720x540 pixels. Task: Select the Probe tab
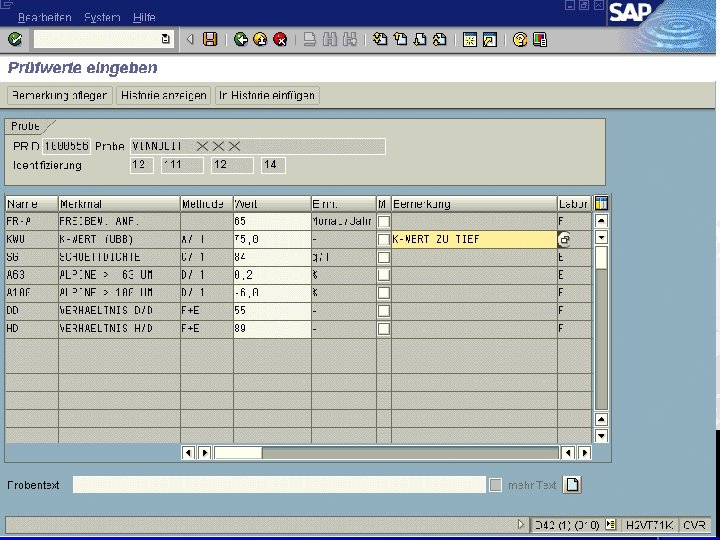[26, 126]
